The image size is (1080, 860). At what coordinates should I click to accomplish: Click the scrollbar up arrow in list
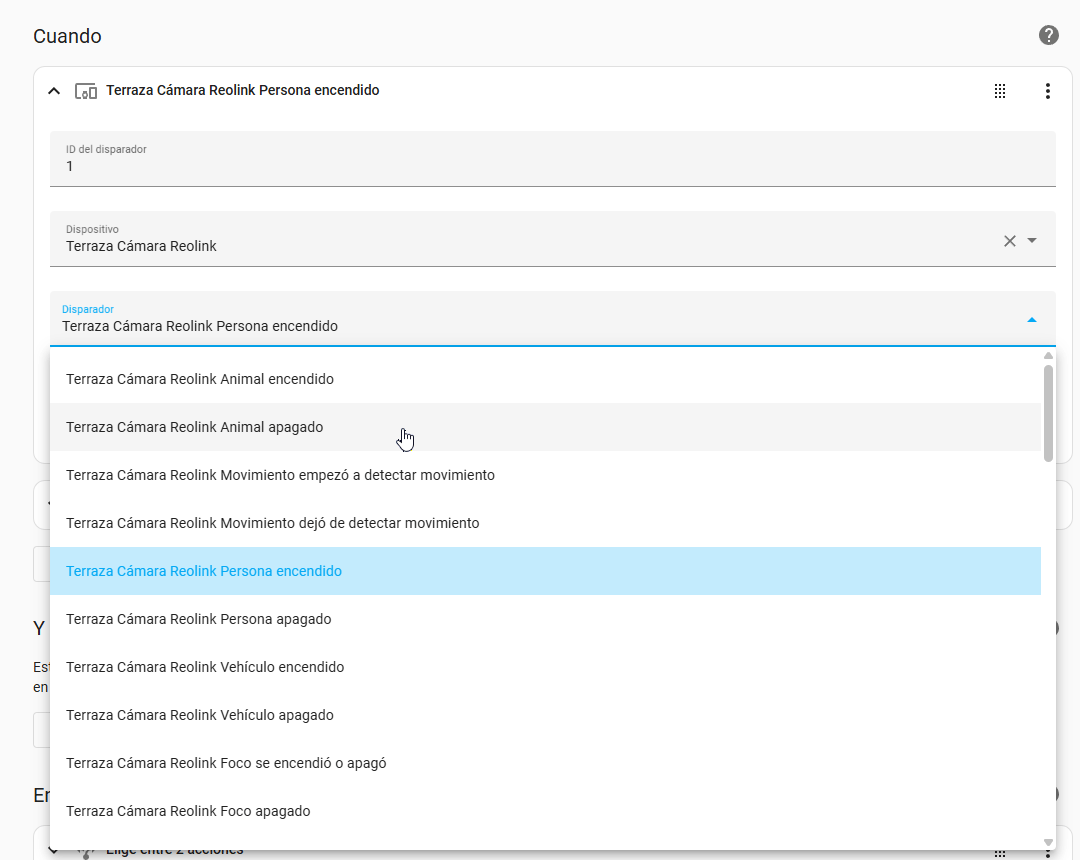1048,355
